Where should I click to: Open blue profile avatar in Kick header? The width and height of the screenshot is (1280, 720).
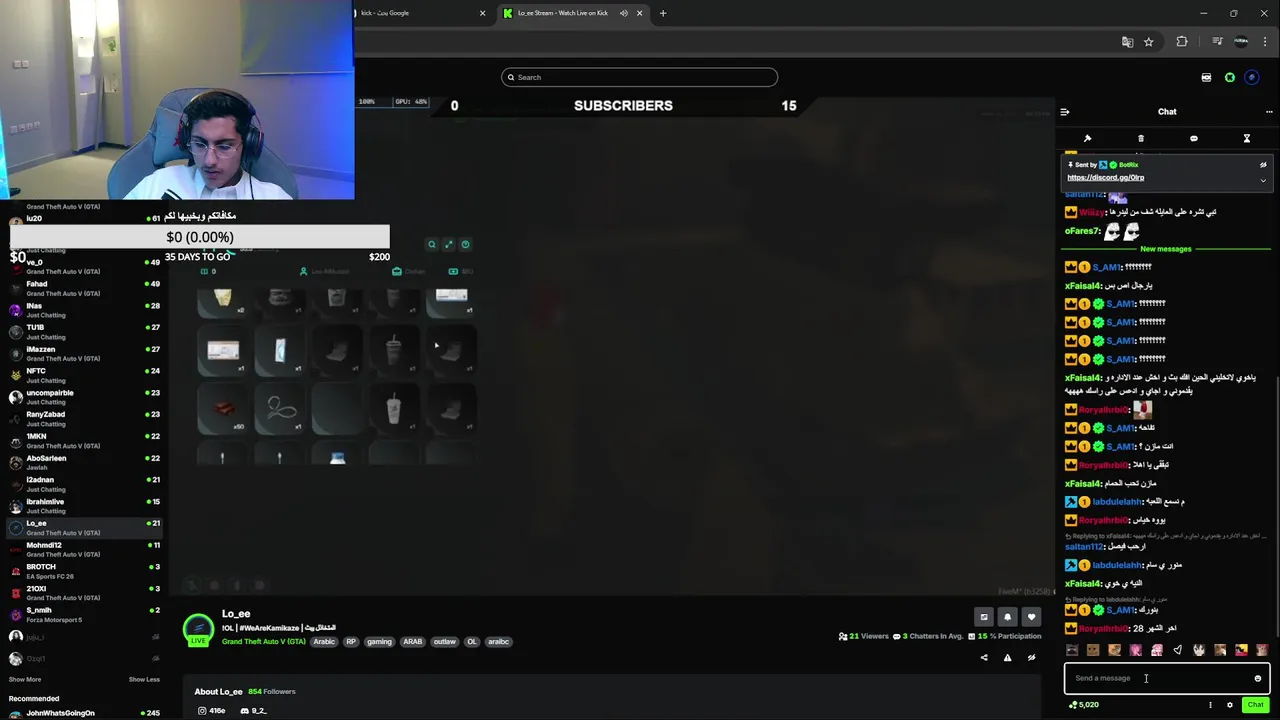(1252, 78)
